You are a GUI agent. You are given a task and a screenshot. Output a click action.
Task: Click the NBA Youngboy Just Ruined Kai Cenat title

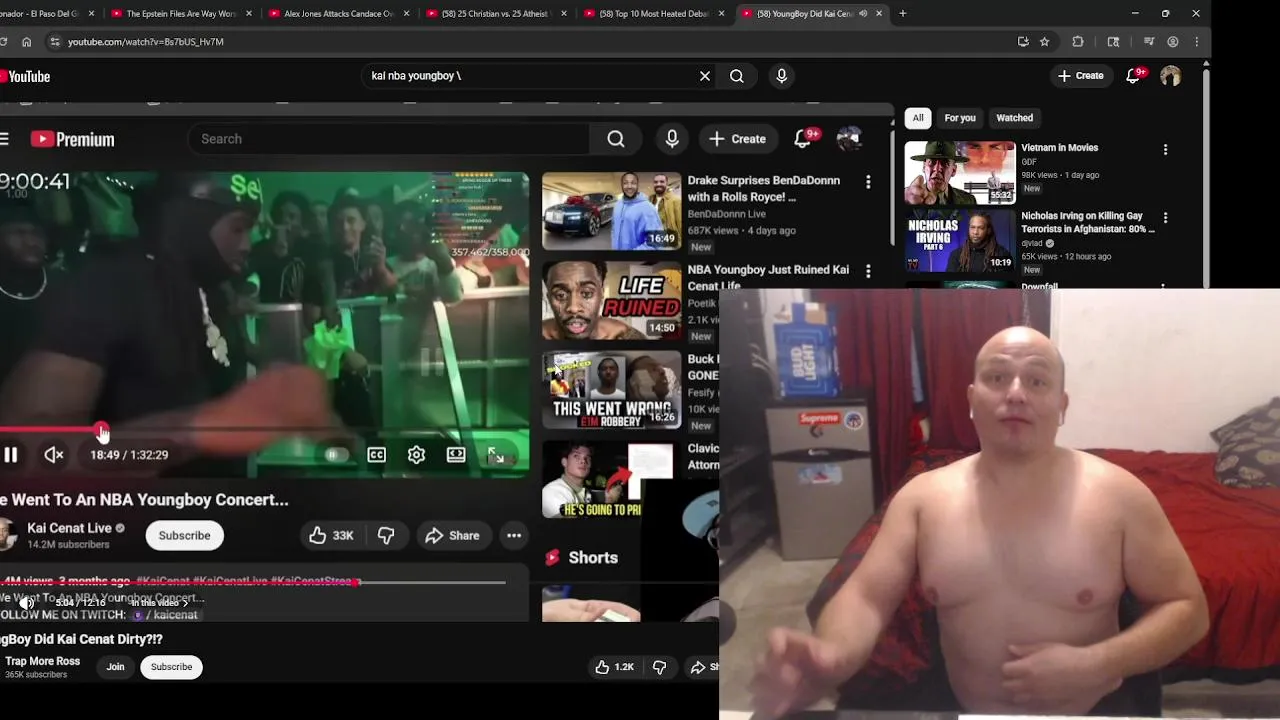768,277
